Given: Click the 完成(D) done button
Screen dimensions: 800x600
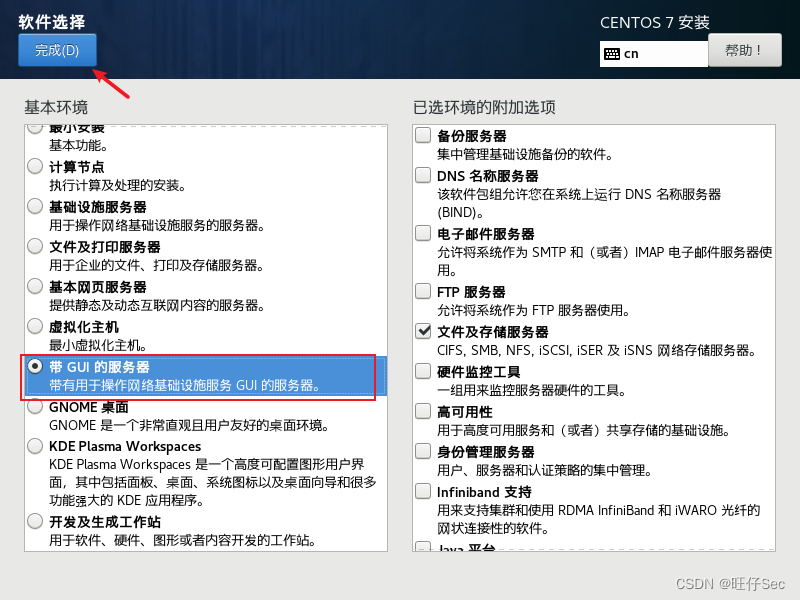Looking at the screenshot, I should pos(57,50).
